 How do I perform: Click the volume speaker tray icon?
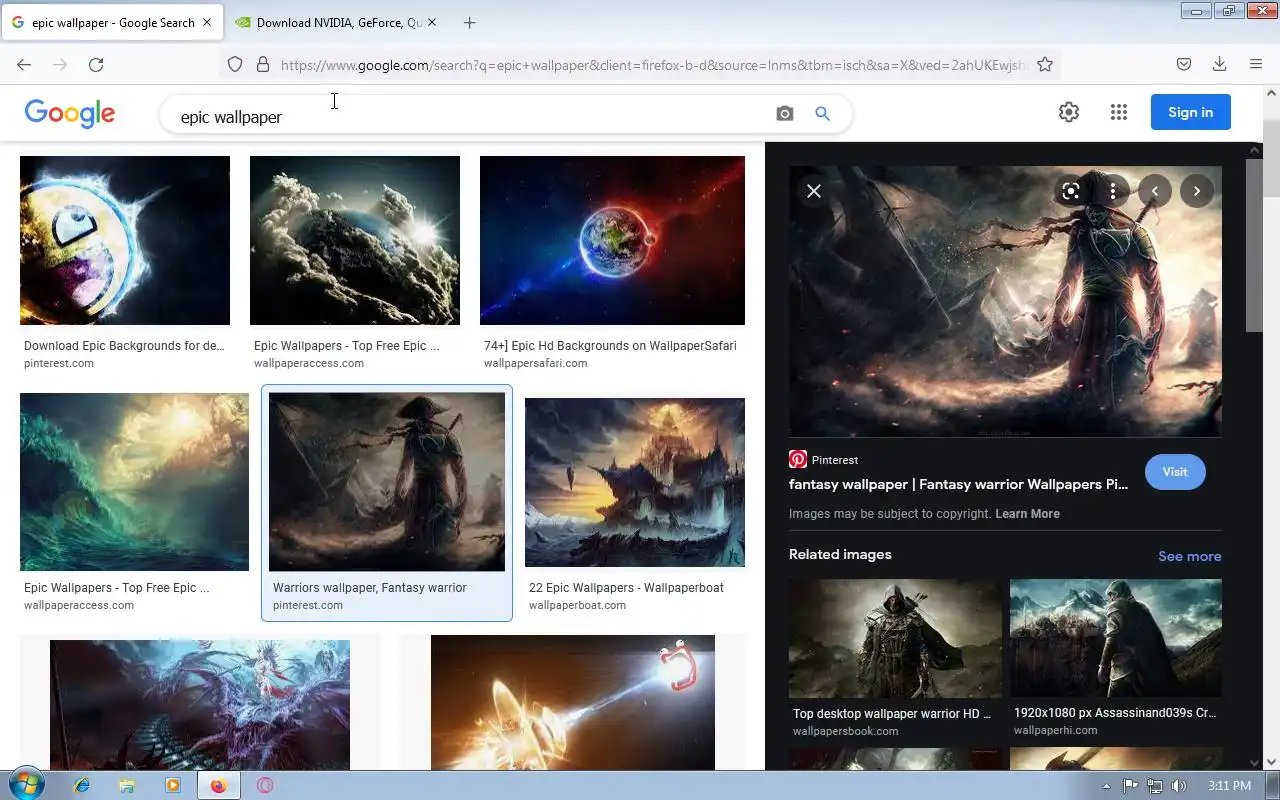tap(1179, 786)
